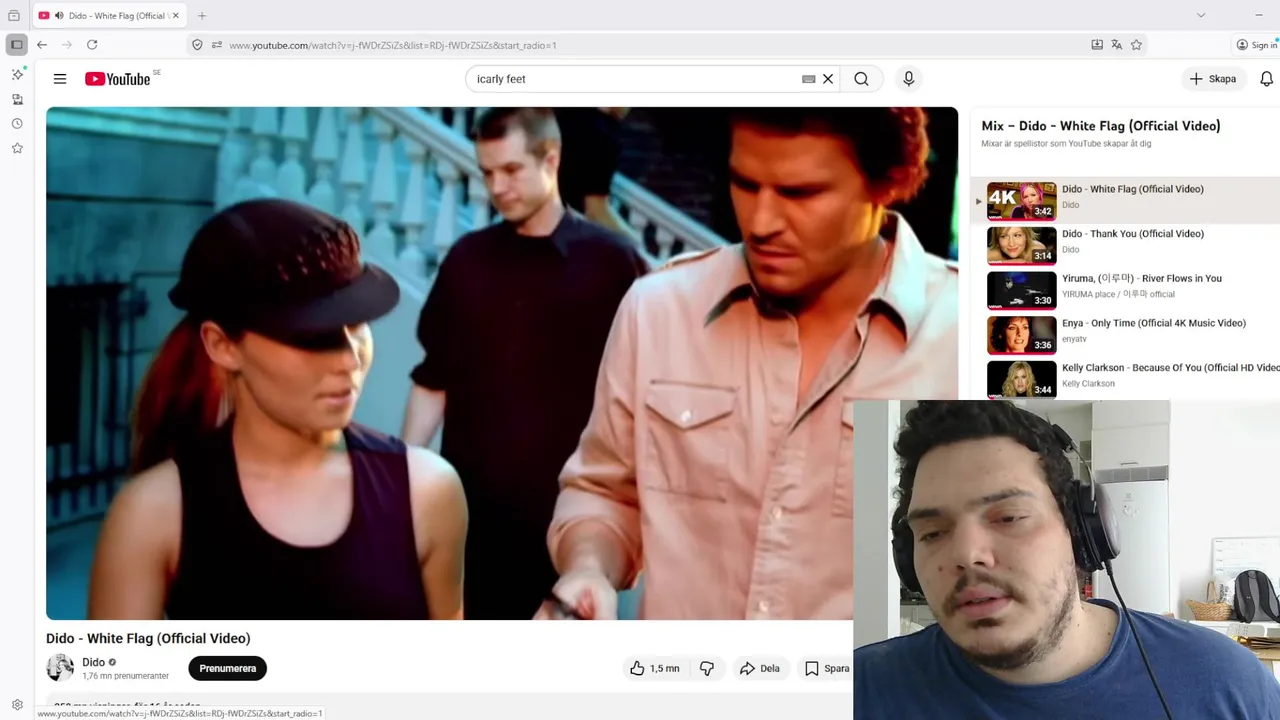Open YouTube notifications bell
1280x720 pixels.
click(x=1266, y=79)
